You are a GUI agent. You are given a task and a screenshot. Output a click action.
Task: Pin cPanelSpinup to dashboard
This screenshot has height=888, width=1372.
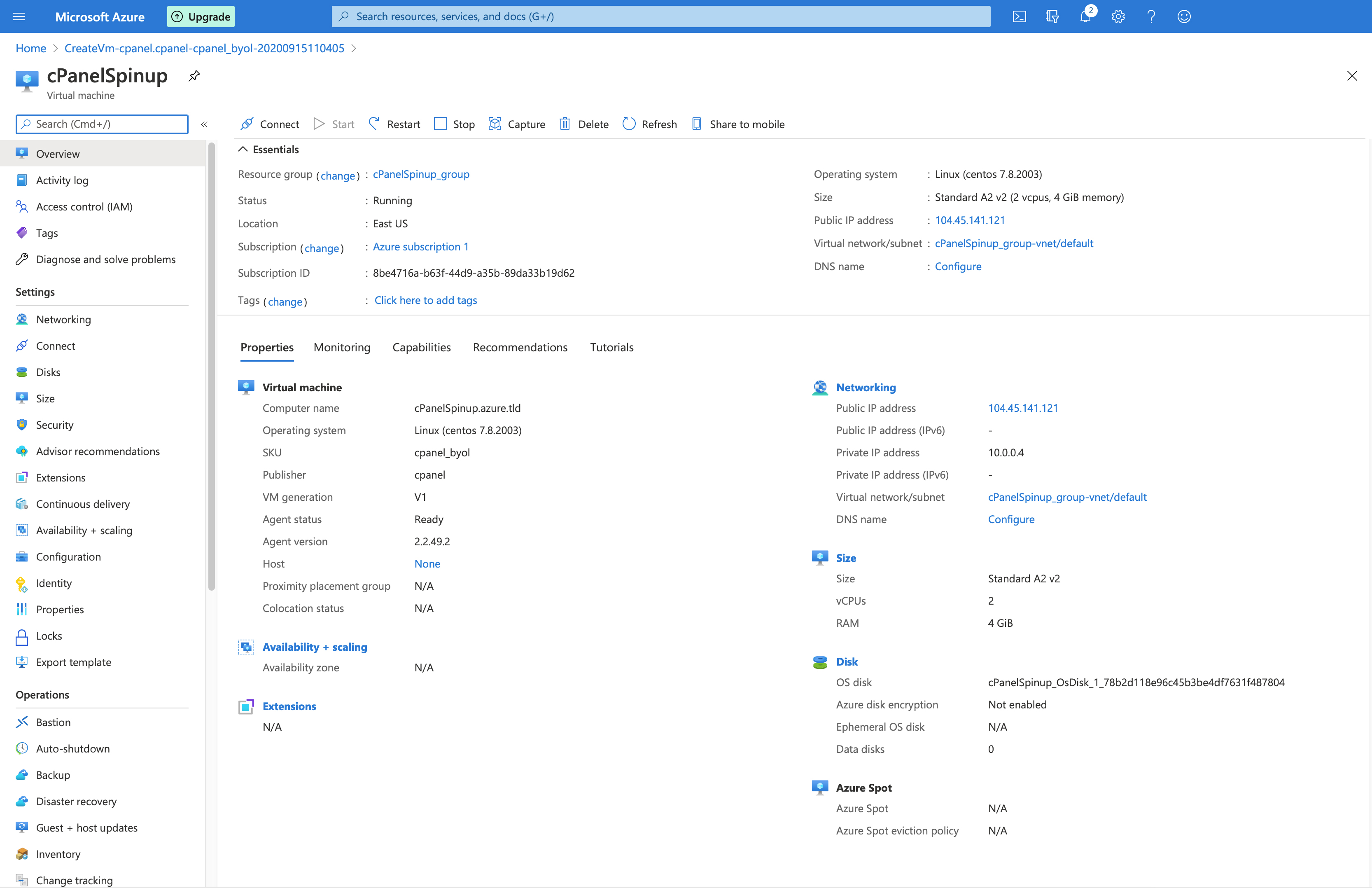194,75
